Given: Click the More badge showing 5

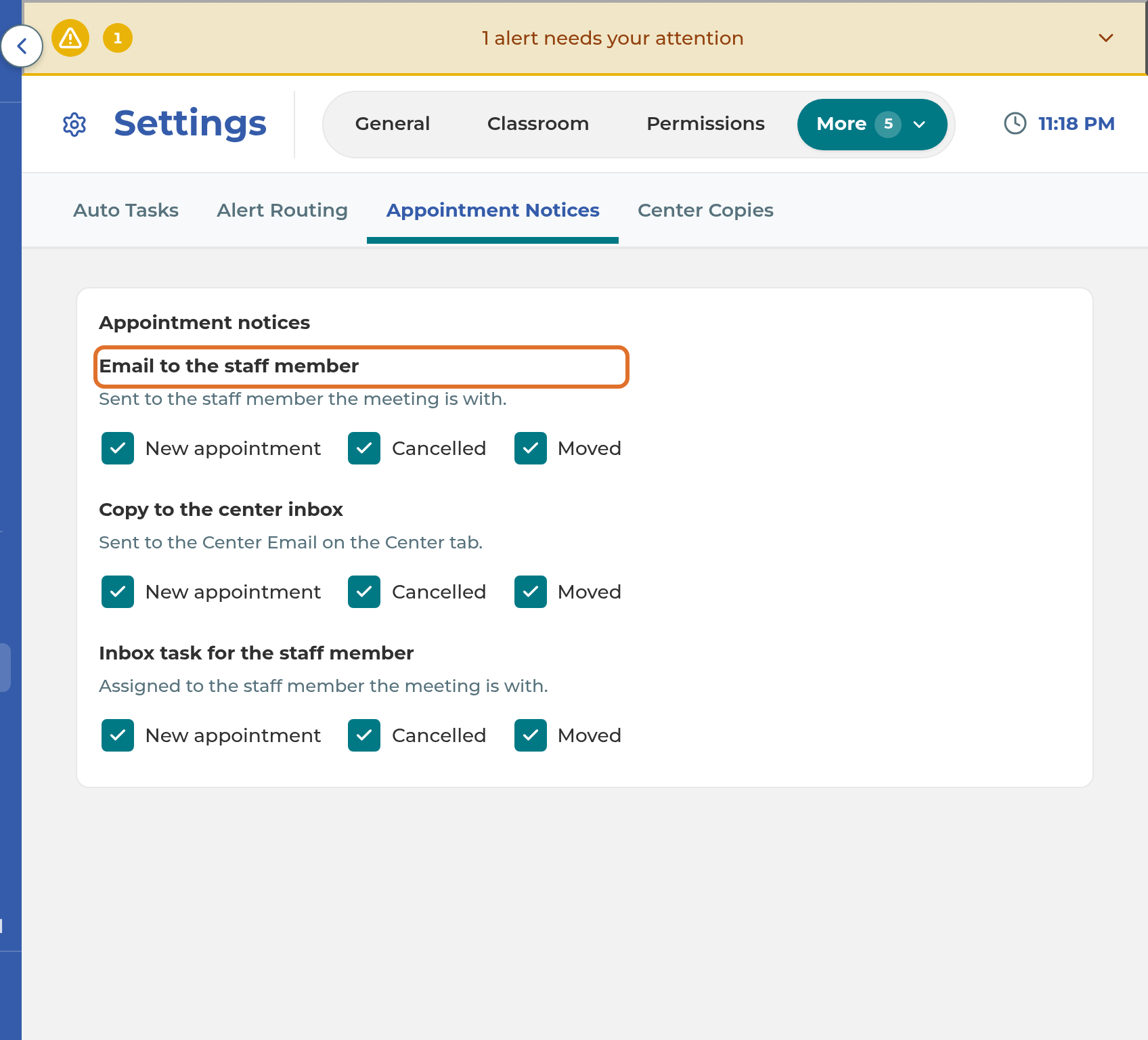Looking at the screenshot, I should [x=888, y=125].
